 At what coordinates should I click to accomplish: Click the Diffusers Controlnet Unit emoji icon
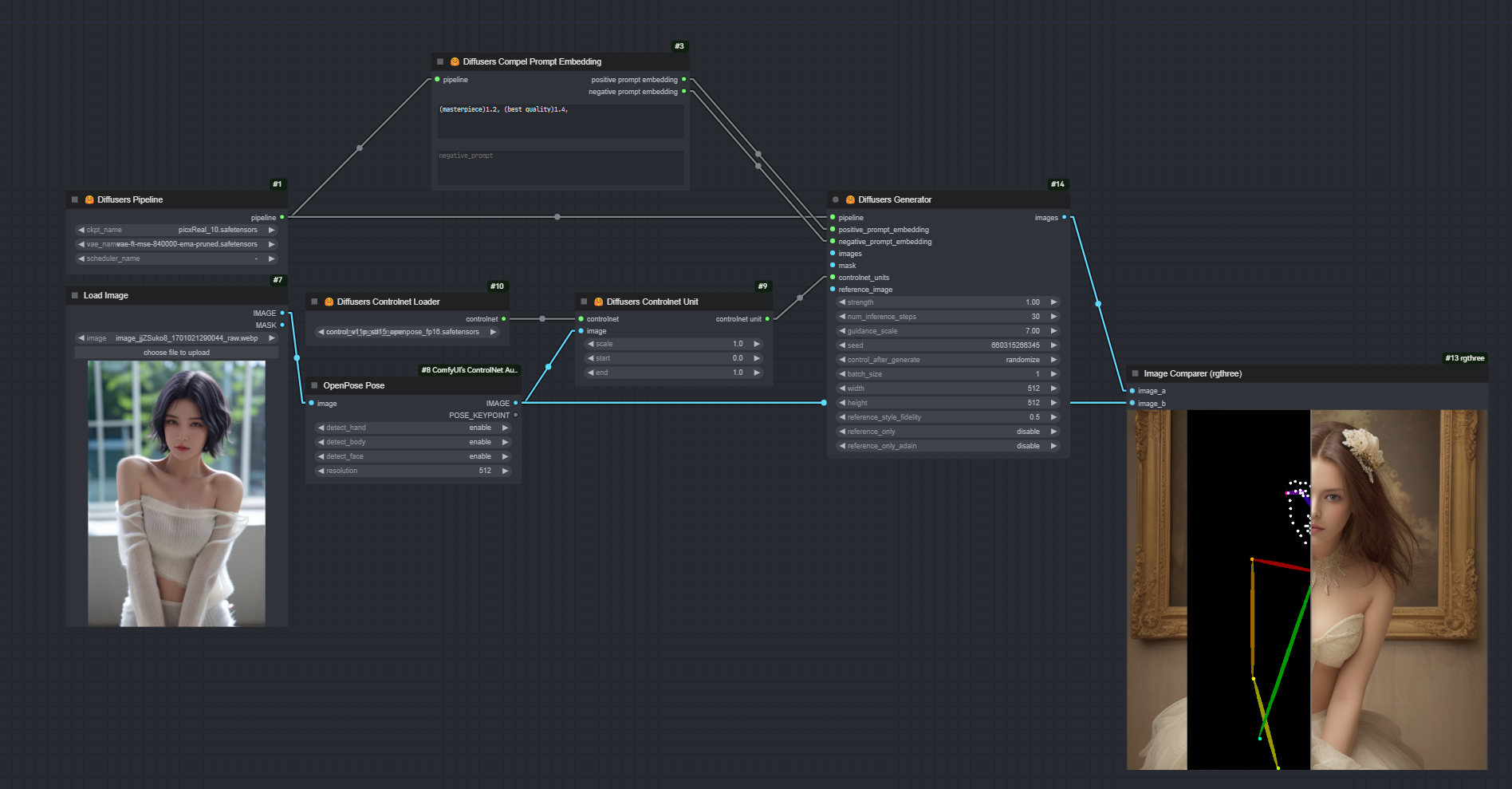click(598, 302)
